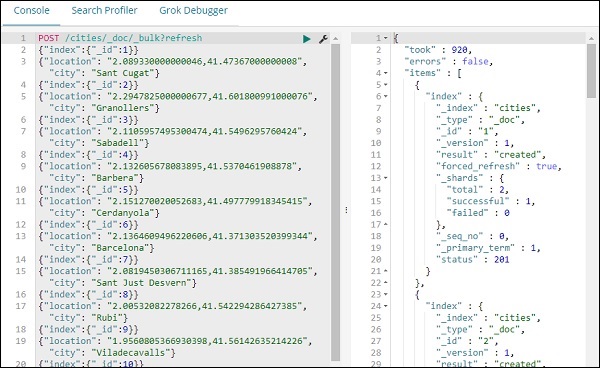Click the "_id" : "1" response line
600x368 pixels.
(x=467, y=131)
